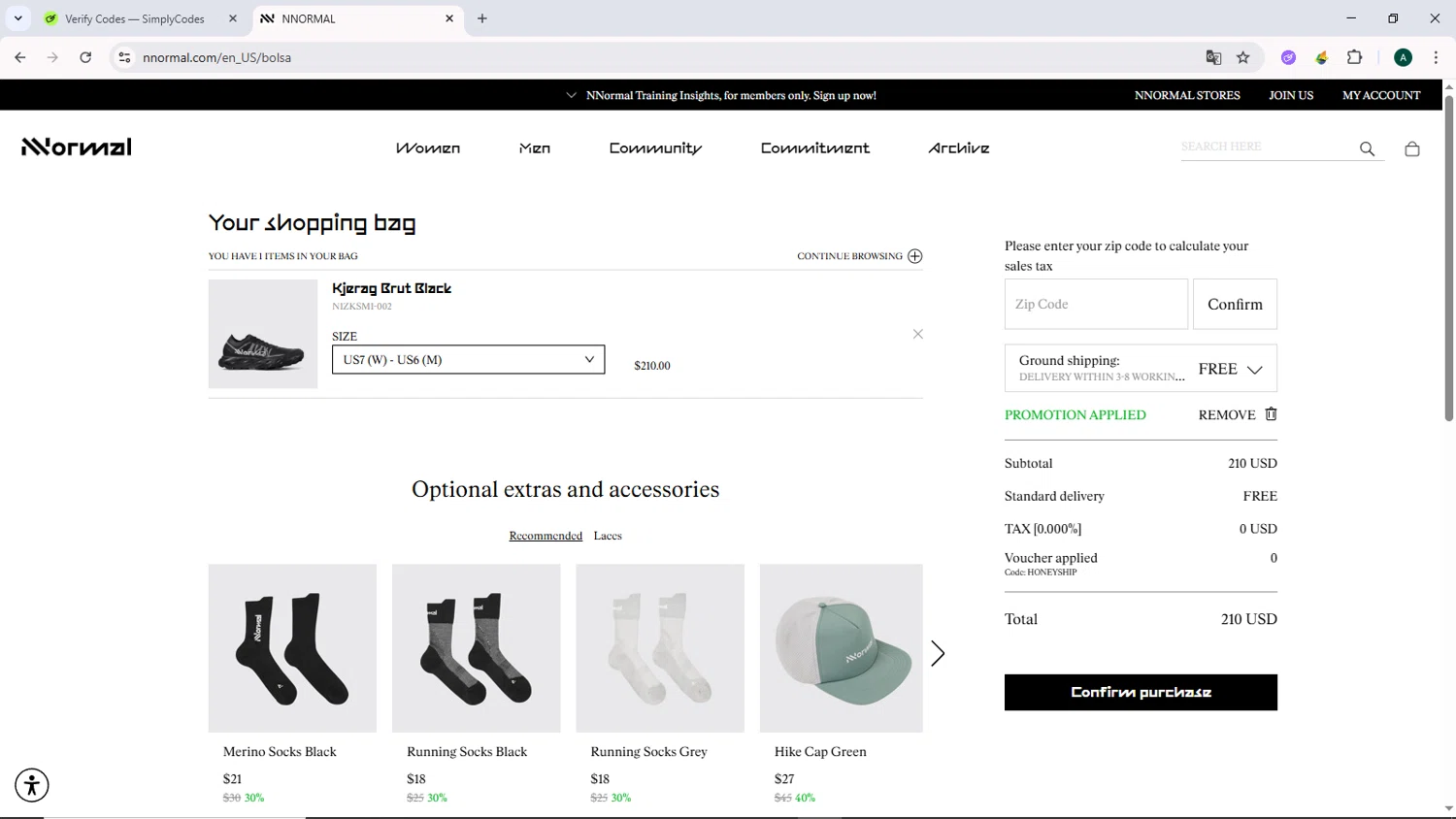Open the translate page icon
The height and width of the screenshot is (819, 1456).
[x=1213, y=57]
